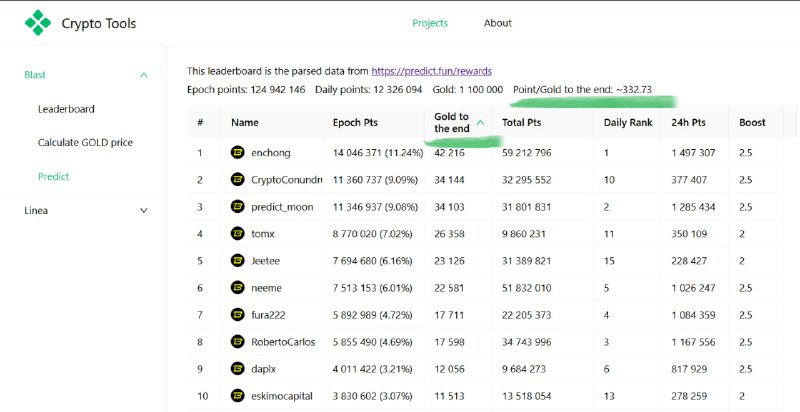
Task: Click the name neeme
Action: coord(266,288)
